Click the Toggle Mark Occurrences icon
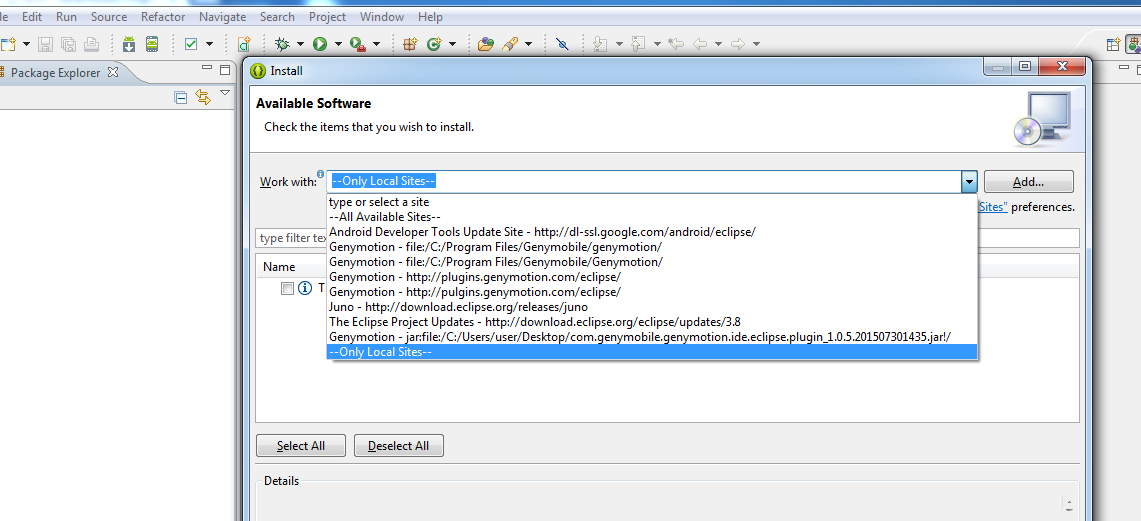This screenshot has width=1141, height=521. 562,44
